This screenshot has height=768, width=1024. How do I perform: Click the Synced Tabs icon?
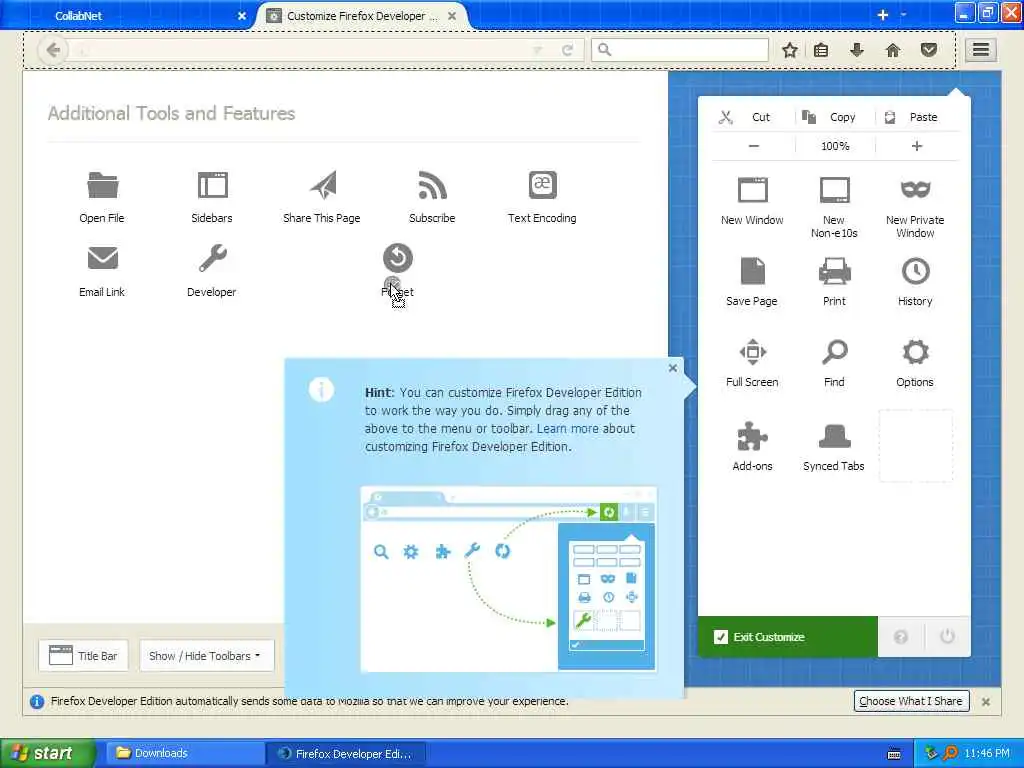tap(835, 436)
